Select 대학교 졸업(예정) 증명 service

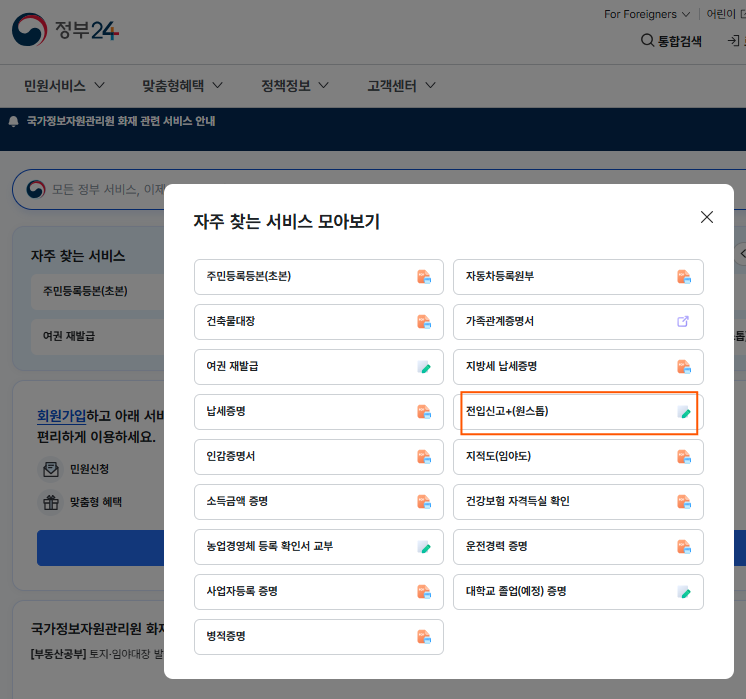point(578,591)
